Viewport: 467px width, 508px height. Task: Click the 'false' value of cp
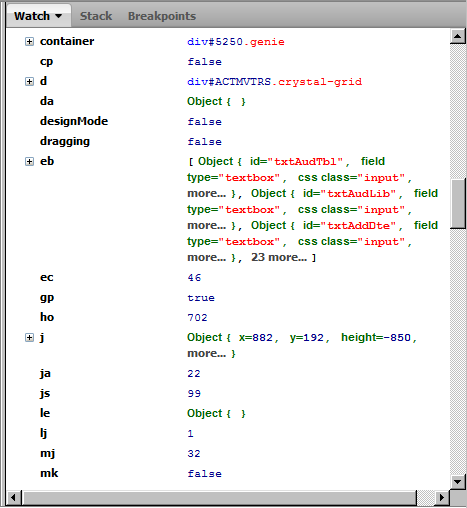pos(204,62)
